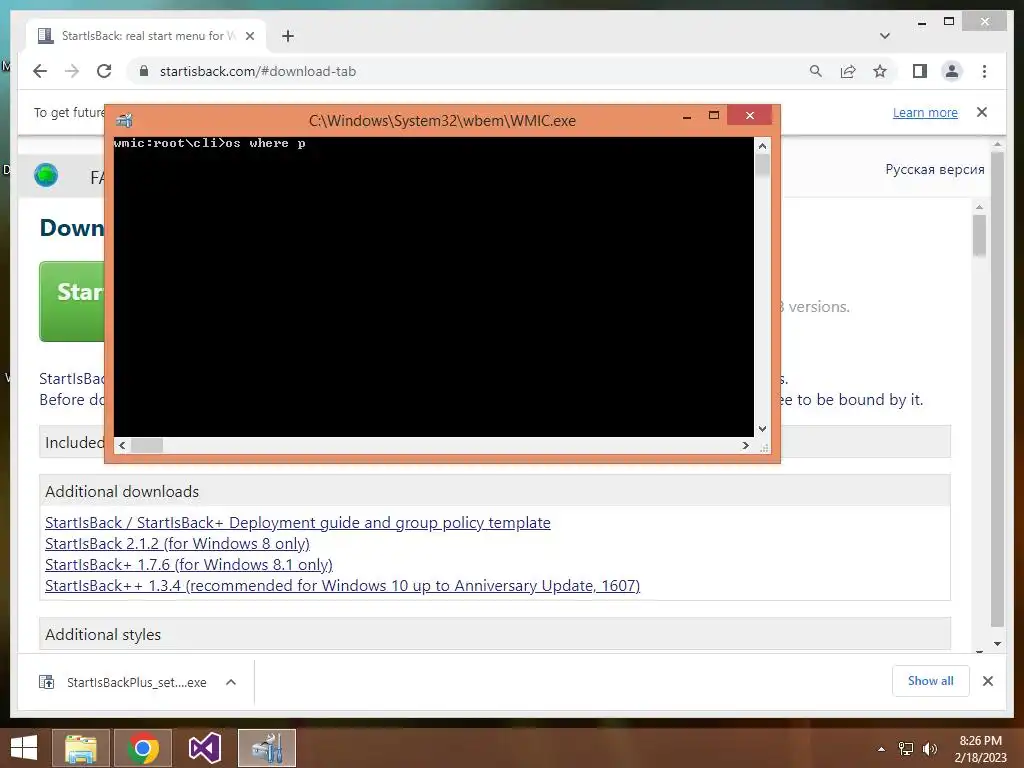Download StartIsBack+ 1.7.6 for Windows 8.1

[189, 564]
